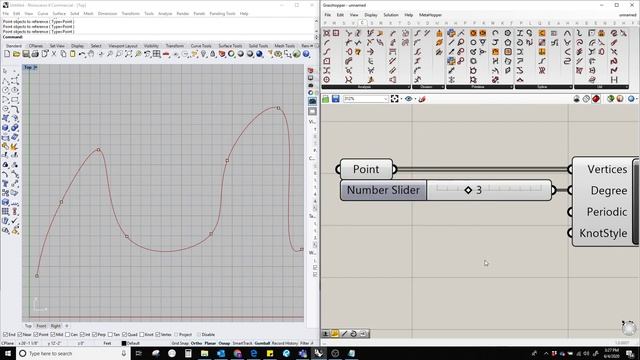Expand the Division ribbon panel

coord(428,87)
